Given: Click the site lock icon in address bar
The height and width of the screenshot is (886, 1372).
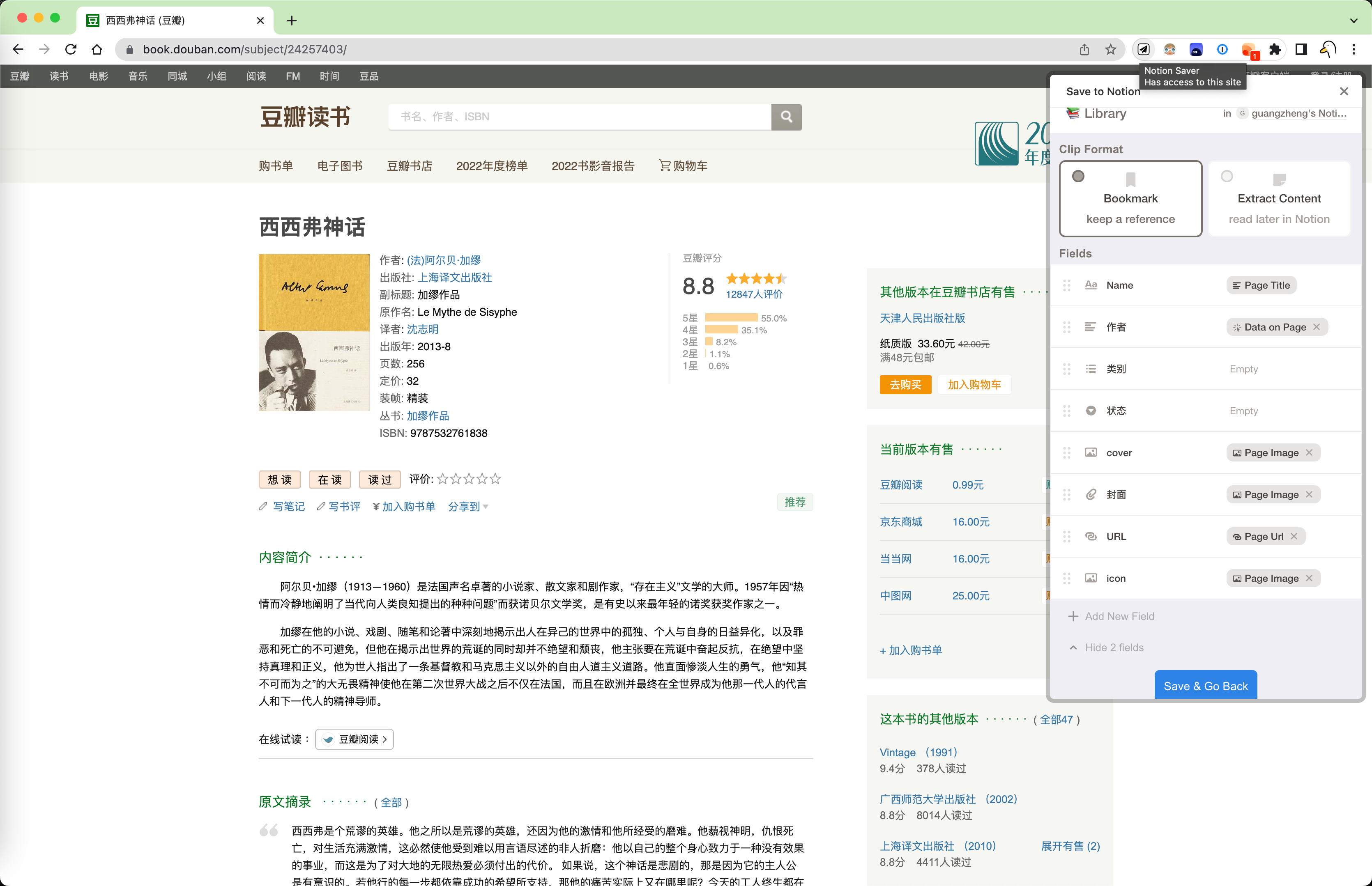Looking at the screenshot, I should click(x=129, y=50).
